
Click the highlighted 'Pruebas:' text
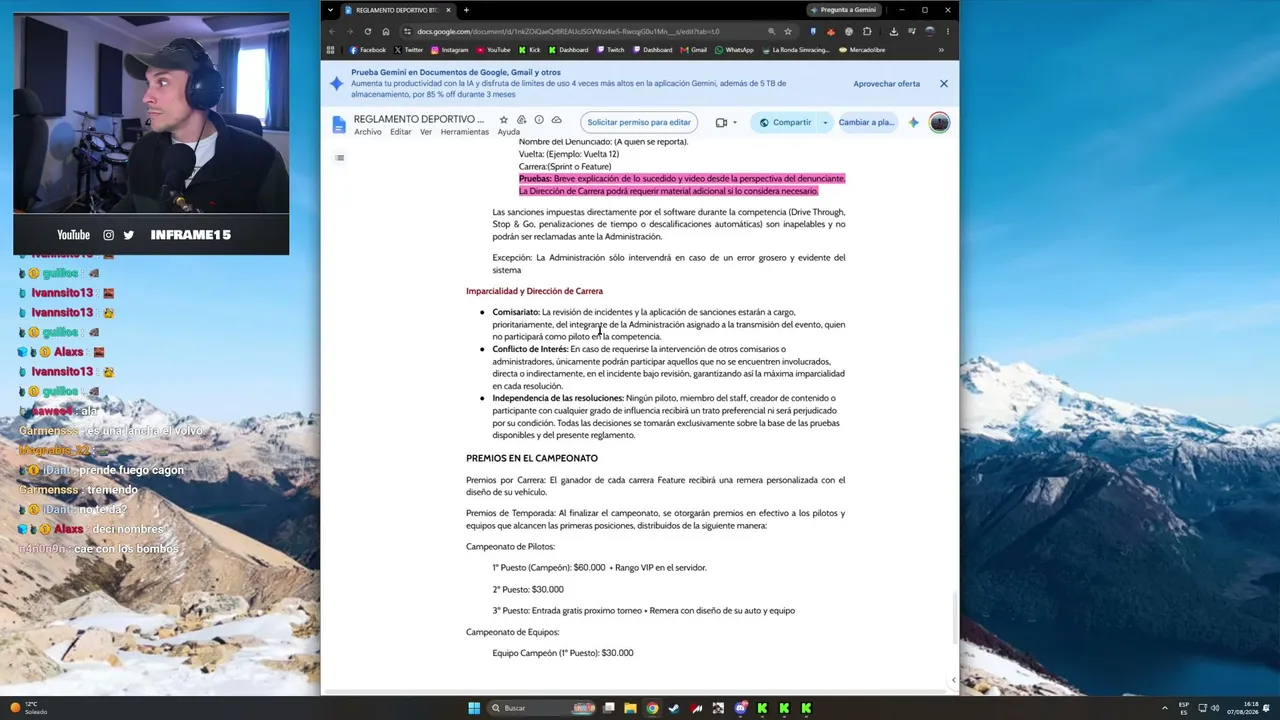(x=535, y=179)
